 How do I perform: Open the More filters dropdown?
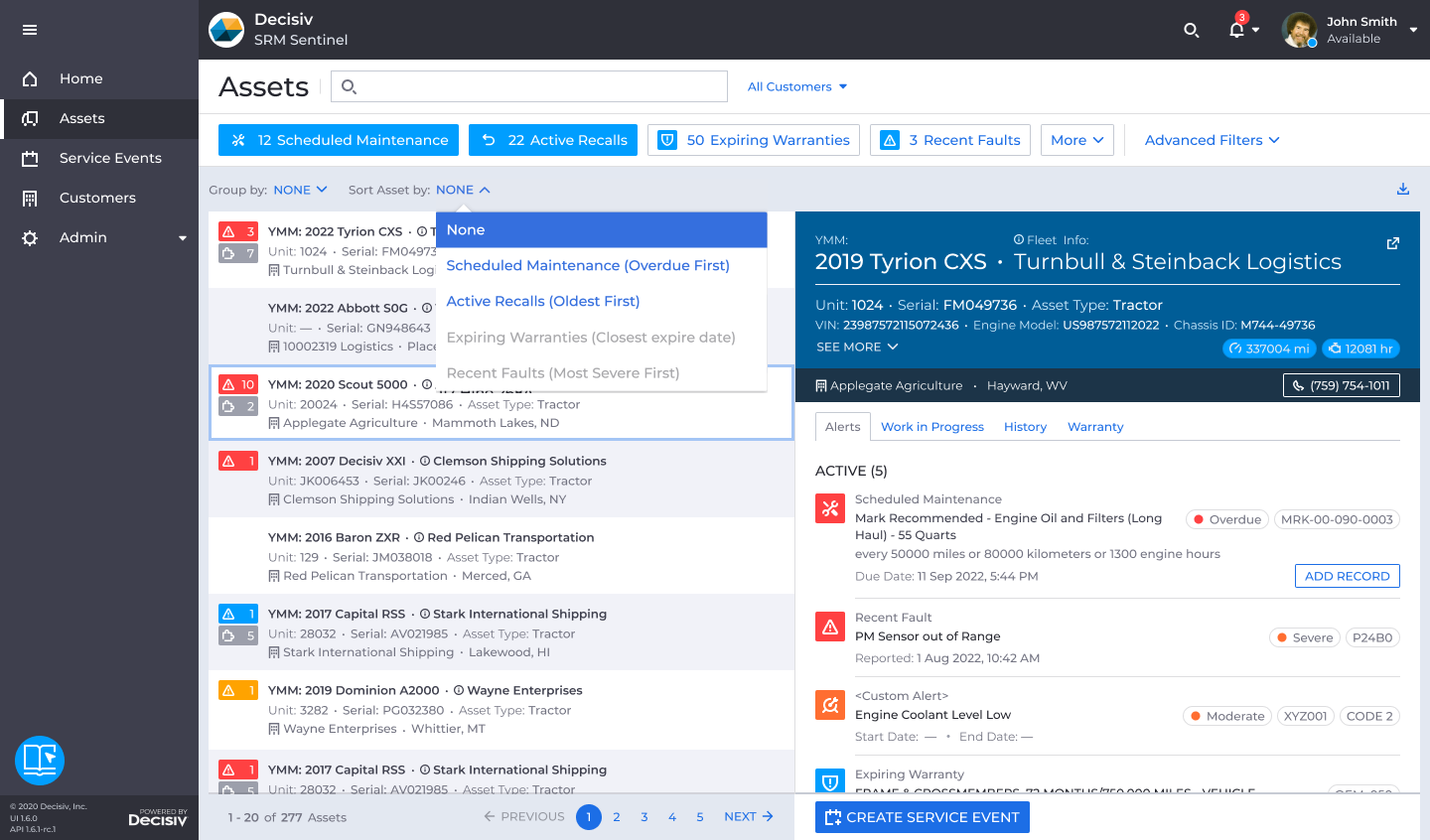(x=1077, y=140)
